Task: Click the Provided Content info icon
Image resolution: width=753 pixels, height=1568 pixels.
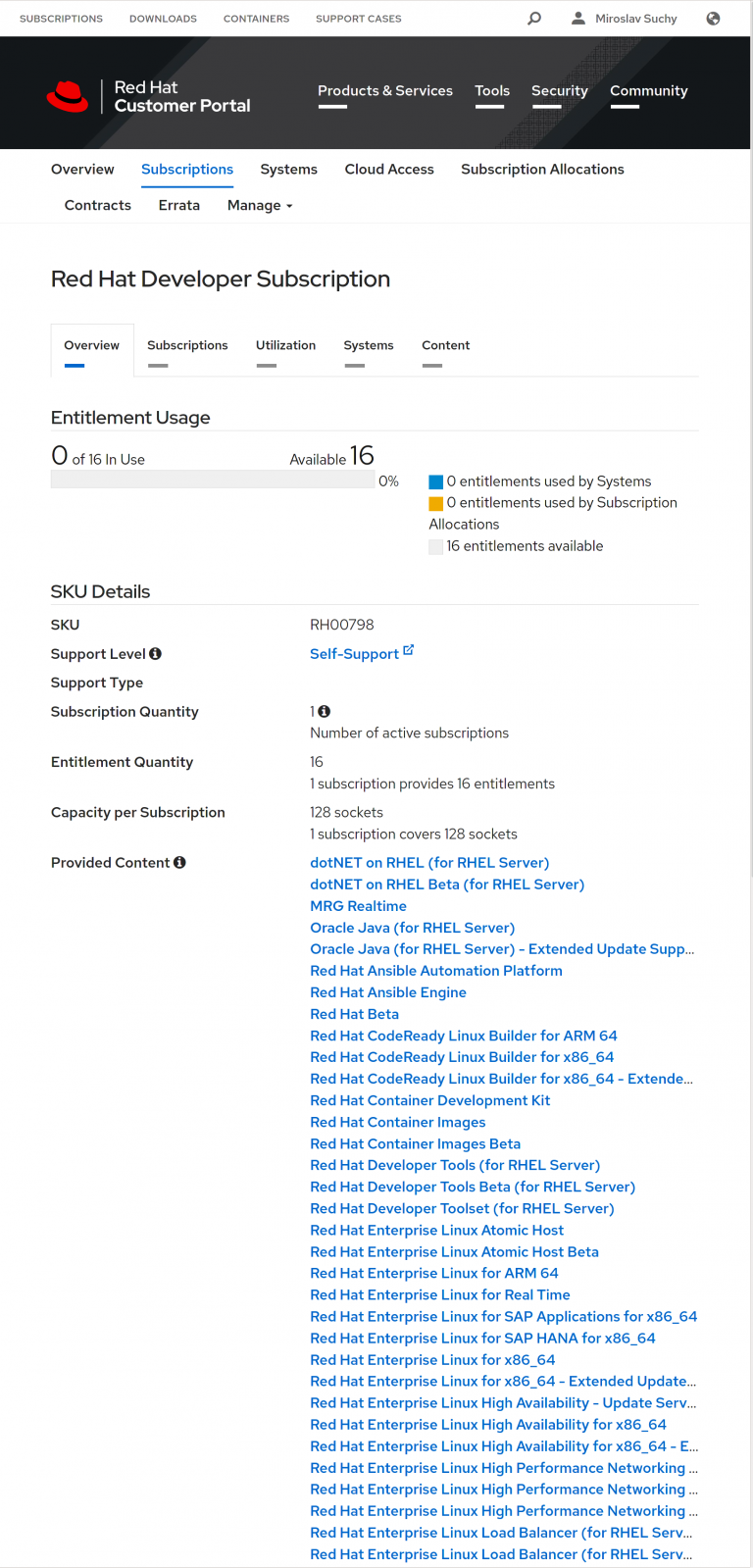Action: pos(179,863)
